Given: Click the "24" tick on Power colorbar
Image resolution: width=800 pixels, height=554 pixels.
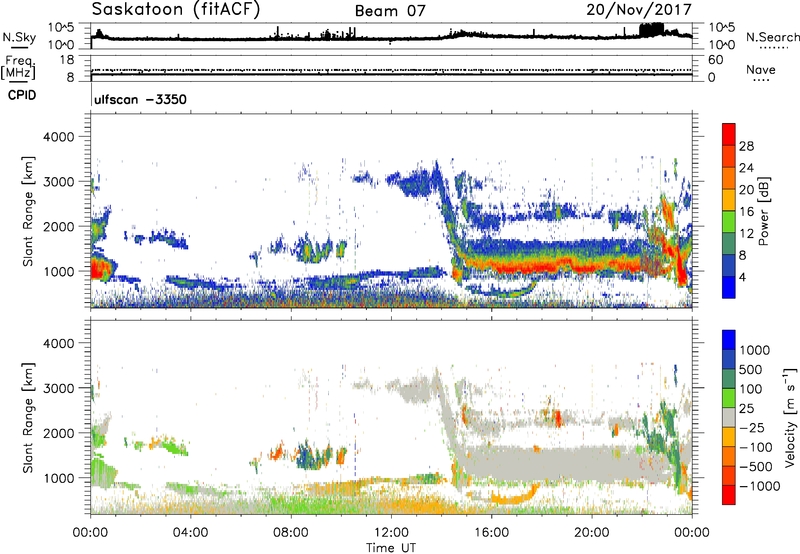Looking at the screenshot, I should (x=746, y=168).
